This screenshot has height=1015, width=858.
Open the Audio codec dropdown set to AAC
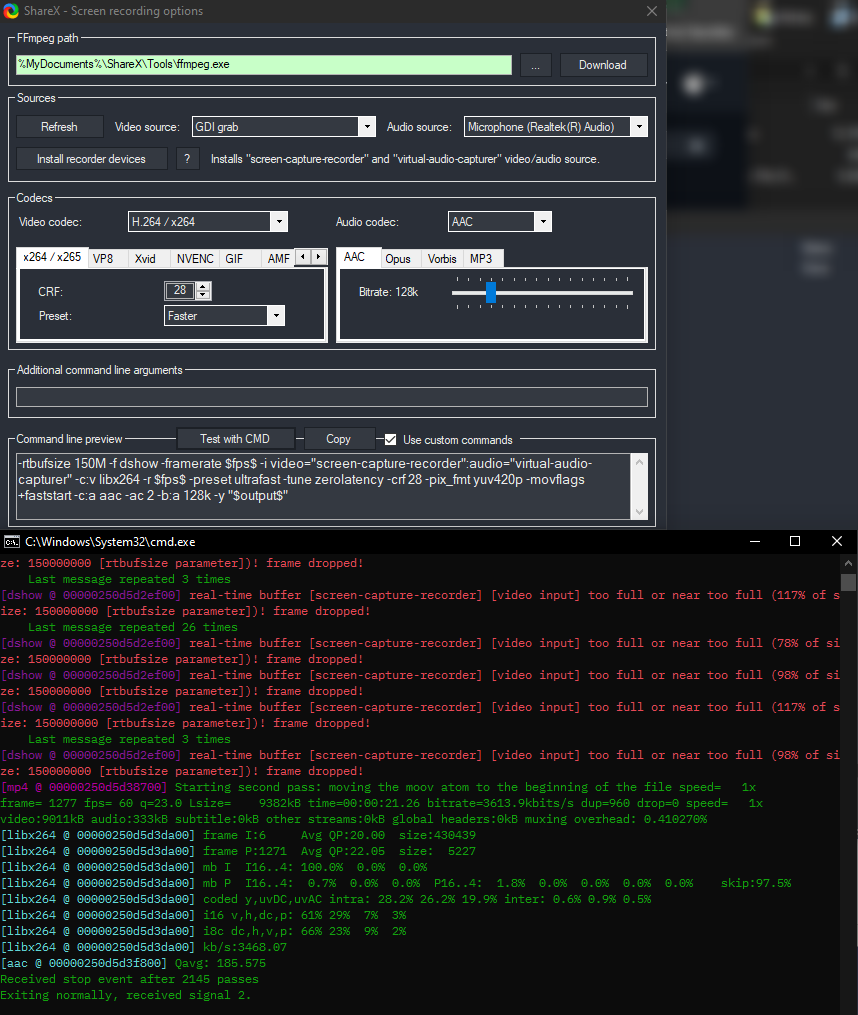click(x=543, y=221)
